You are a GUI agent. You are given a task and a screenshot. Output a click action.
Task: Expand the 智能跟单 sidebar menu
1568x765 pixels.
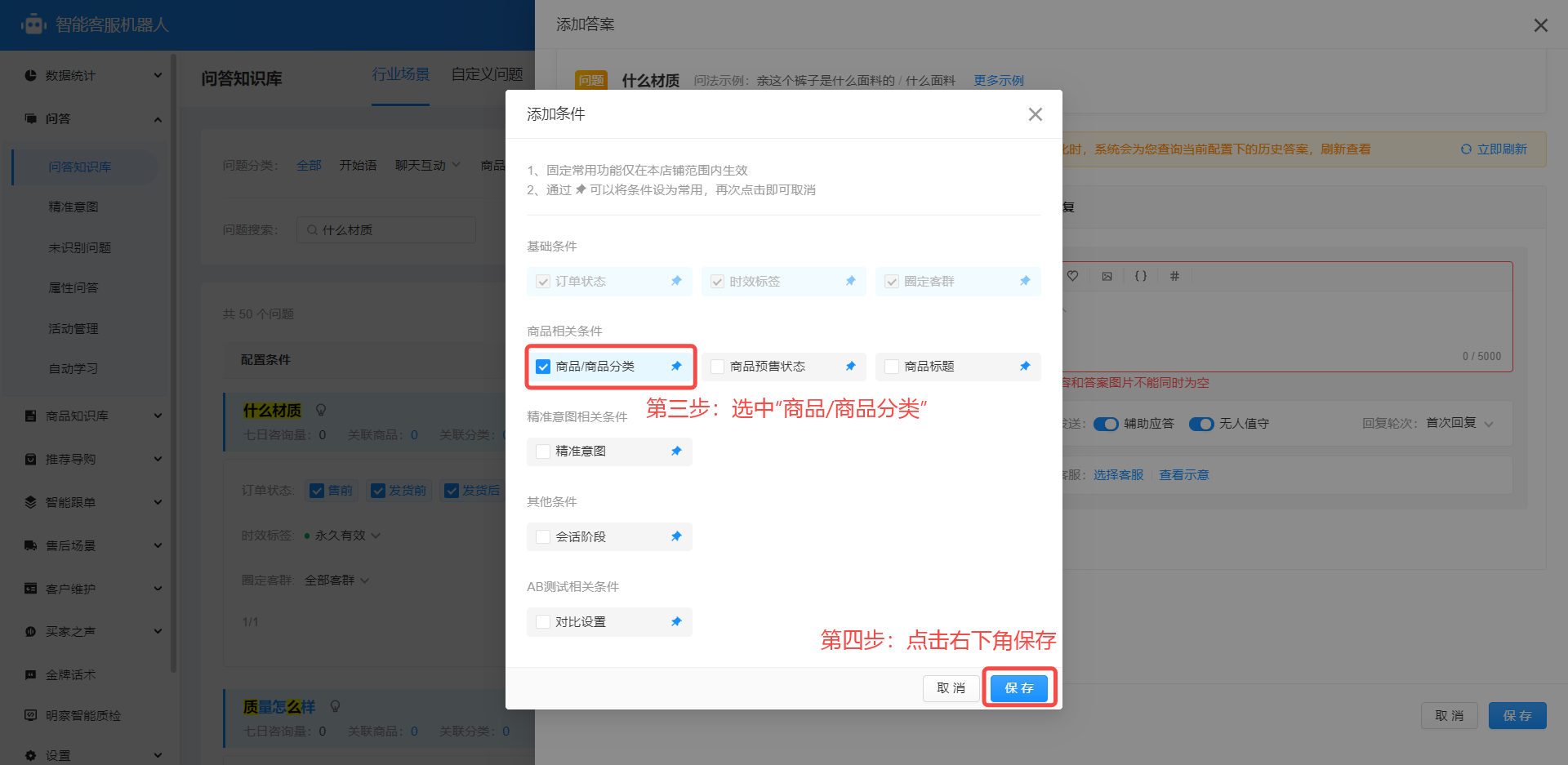[158, 502]
